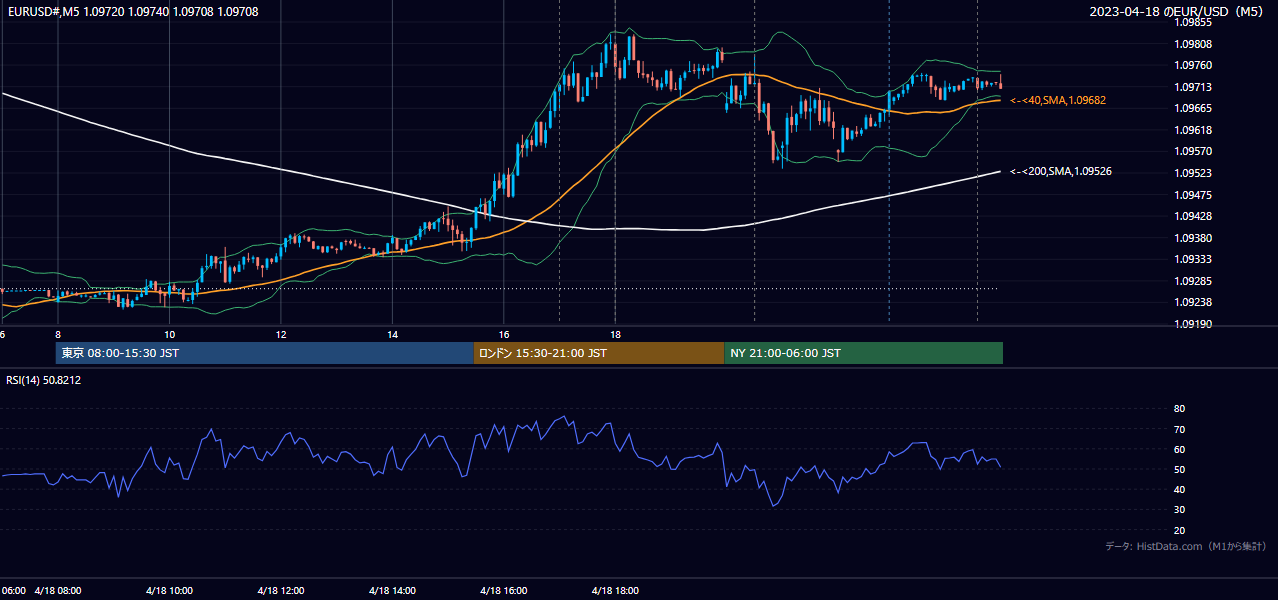This screenshot has height=600, width=1278.
Task: Click price axis value 1.09855
Action: tap(1192, 22)
